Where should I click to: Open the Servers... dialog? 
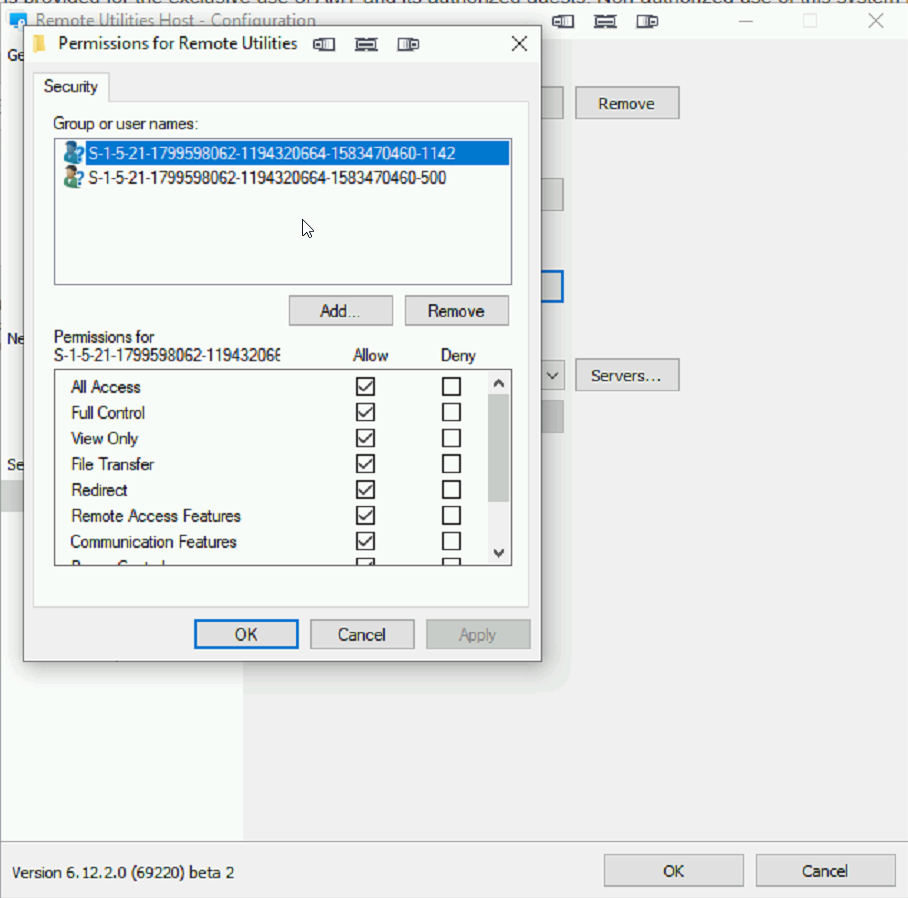626,376
